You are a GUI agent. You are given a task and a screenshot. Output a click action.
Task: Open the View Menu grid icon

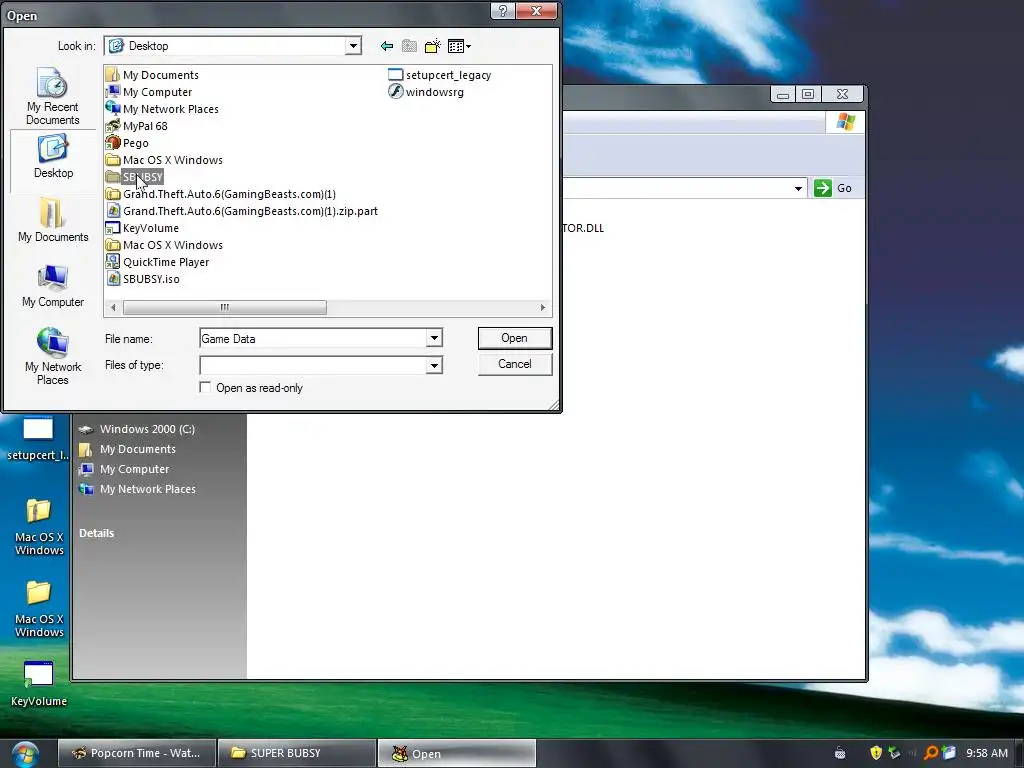point(459,46)
